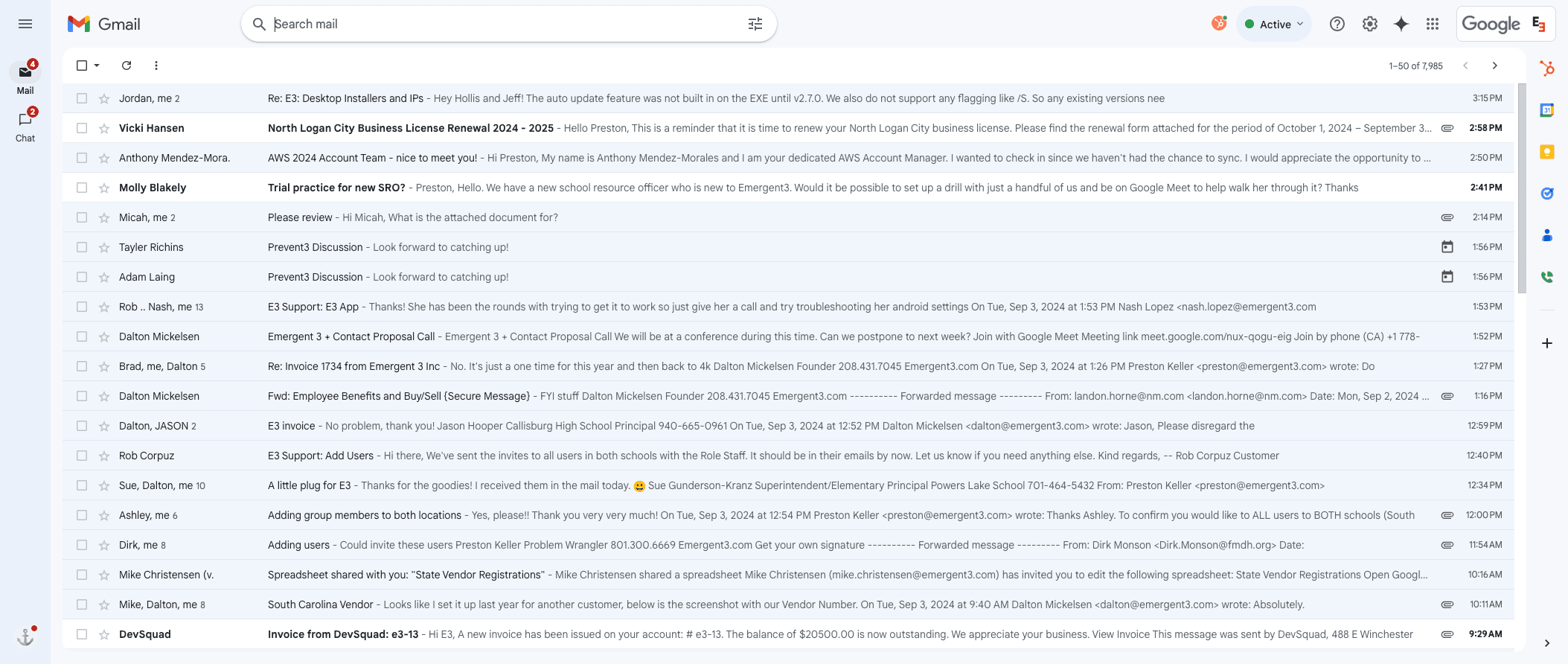Viewport: 1568px width, 664px height.
Task: Click the inbox vertical scrollbar
Action: [1522, 188]
